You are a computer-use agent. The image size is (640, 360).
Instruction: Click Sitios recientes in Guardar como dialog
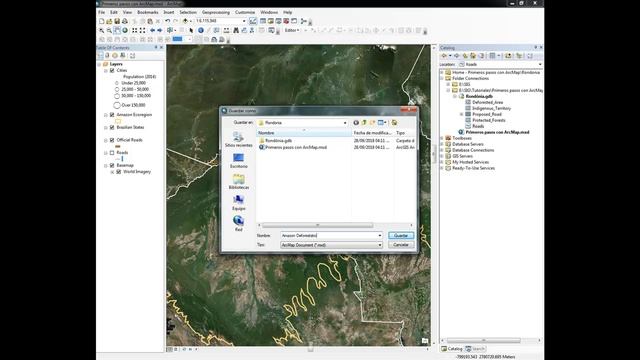pyautogui.click(x=238, y=140)
